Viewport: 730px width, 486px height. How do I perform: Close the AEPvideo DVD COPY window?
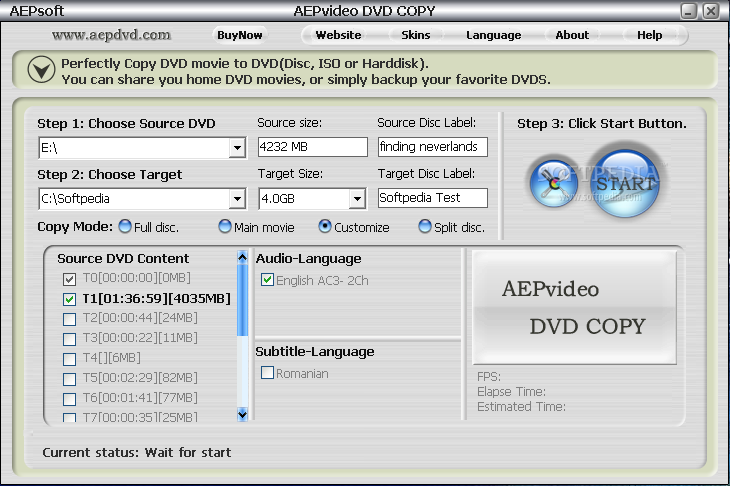click(x=711, y=11)
